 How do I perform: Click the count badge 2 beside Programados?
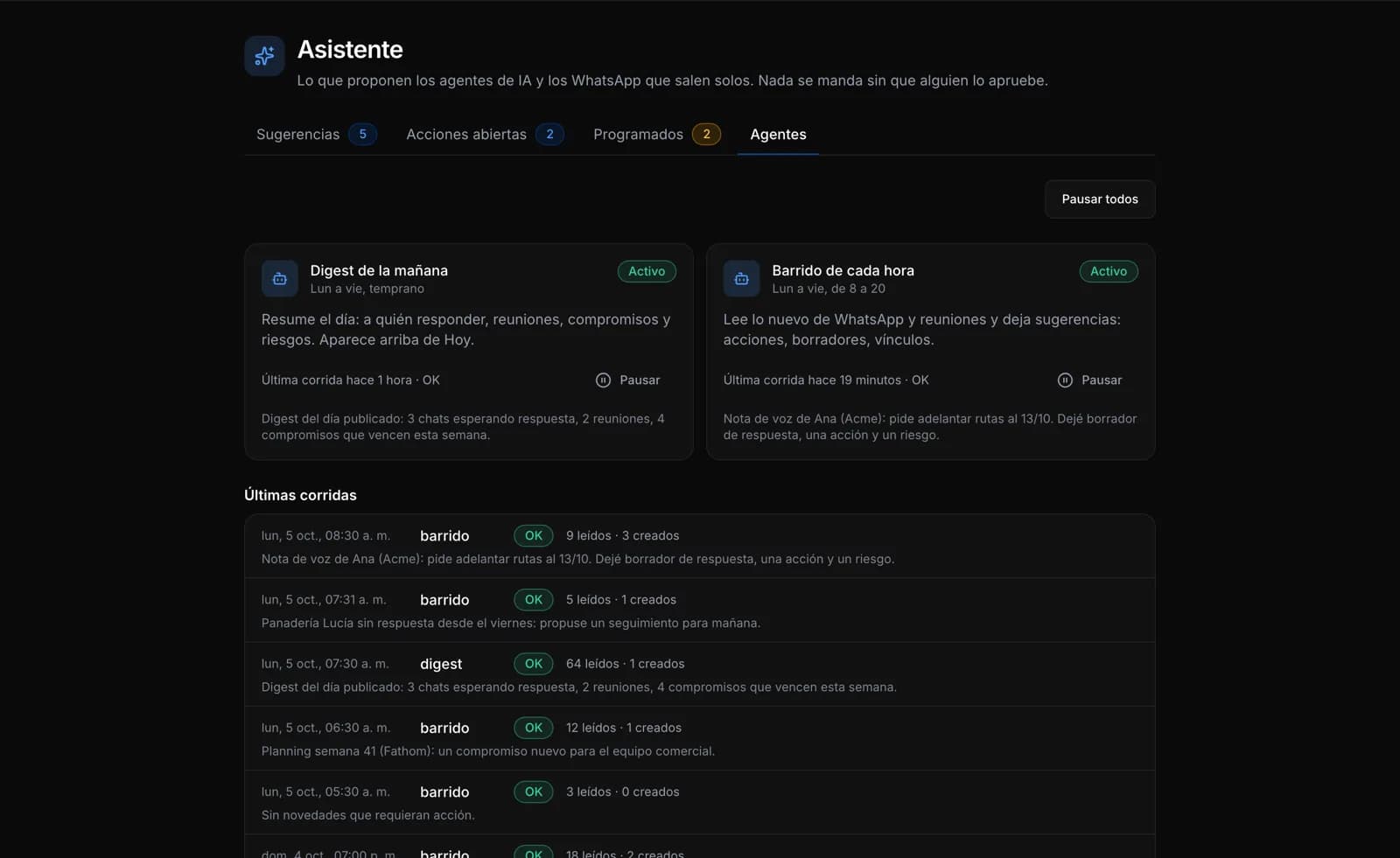click(706, 134)
